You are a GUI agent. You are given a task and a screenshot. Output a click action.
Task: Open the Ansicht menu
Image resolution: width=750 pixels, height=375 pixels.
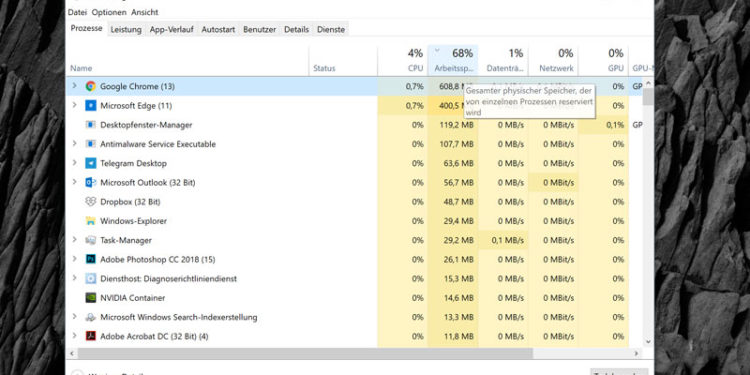[144, 12]
